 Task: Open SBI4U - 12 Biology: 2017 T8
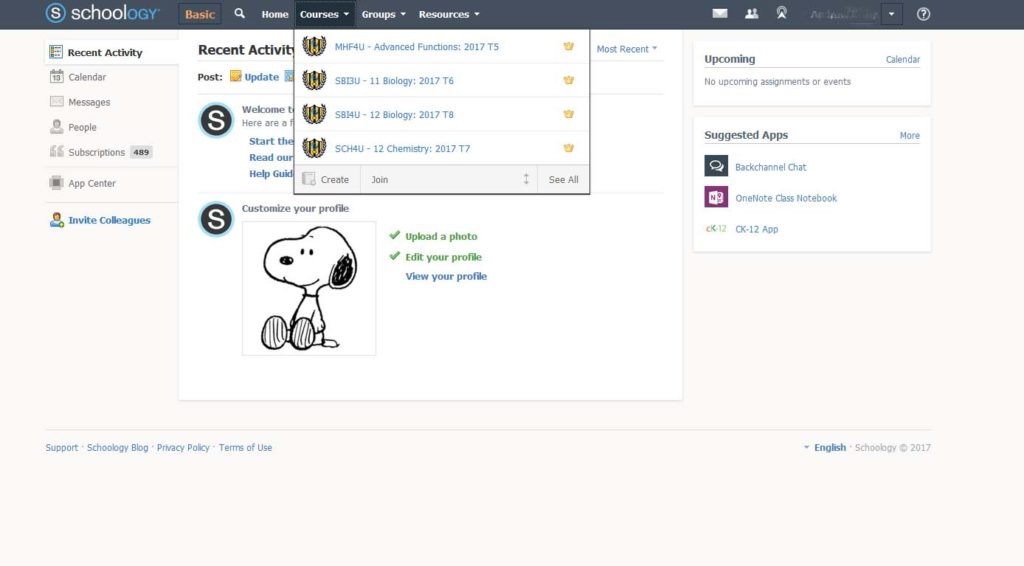point(394,115)
